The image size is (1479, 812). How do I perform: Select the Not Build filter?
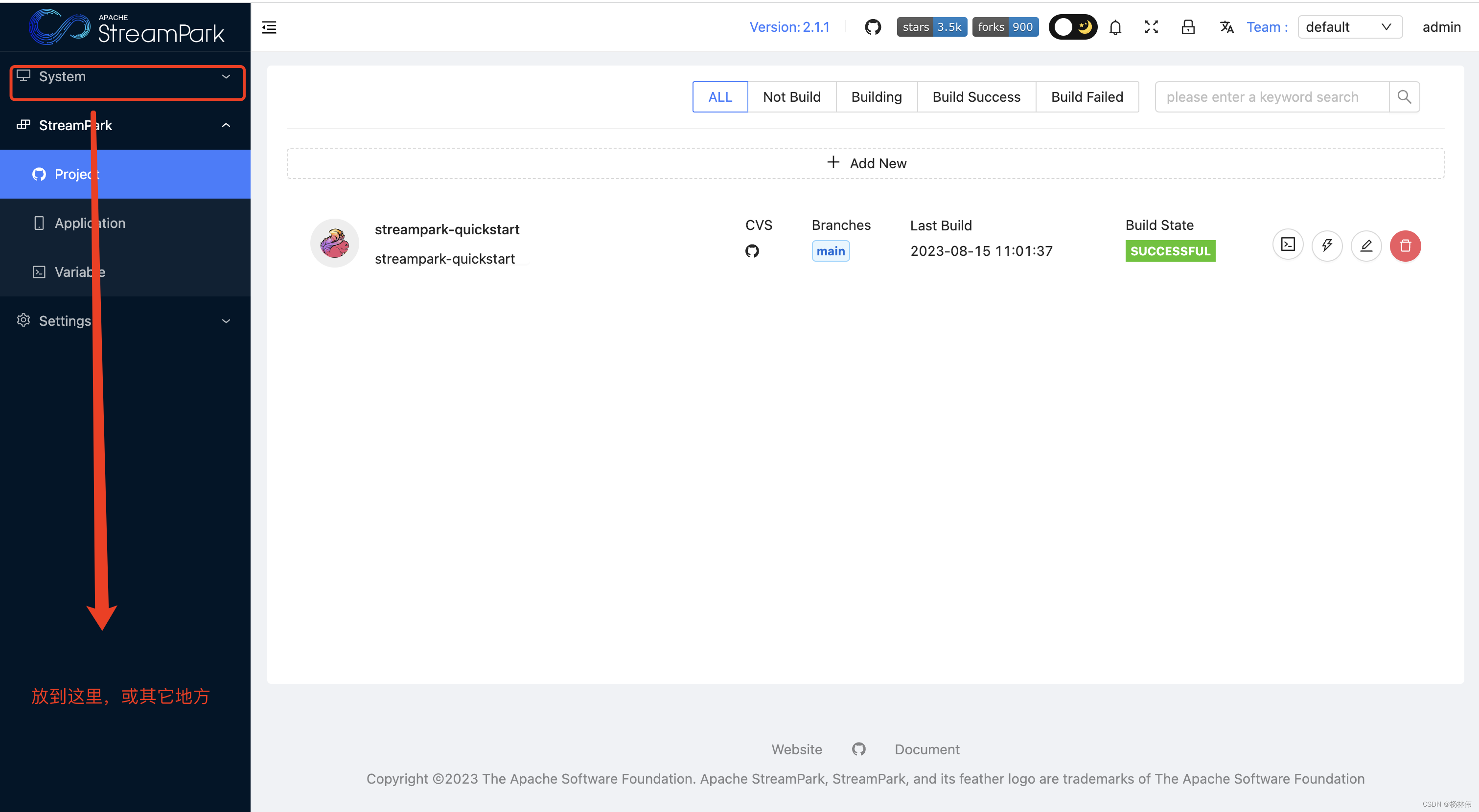coord(791,97)
